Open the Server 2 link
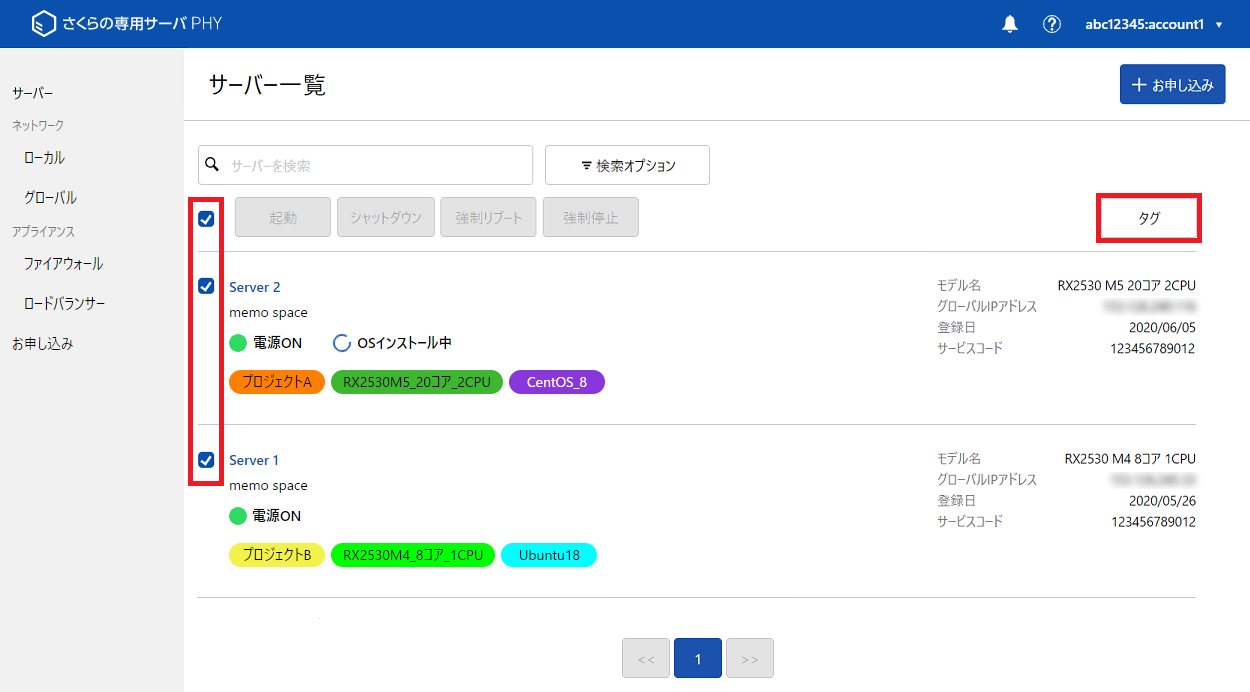This screenshot has width=1250, height=692. click(254, 287)
